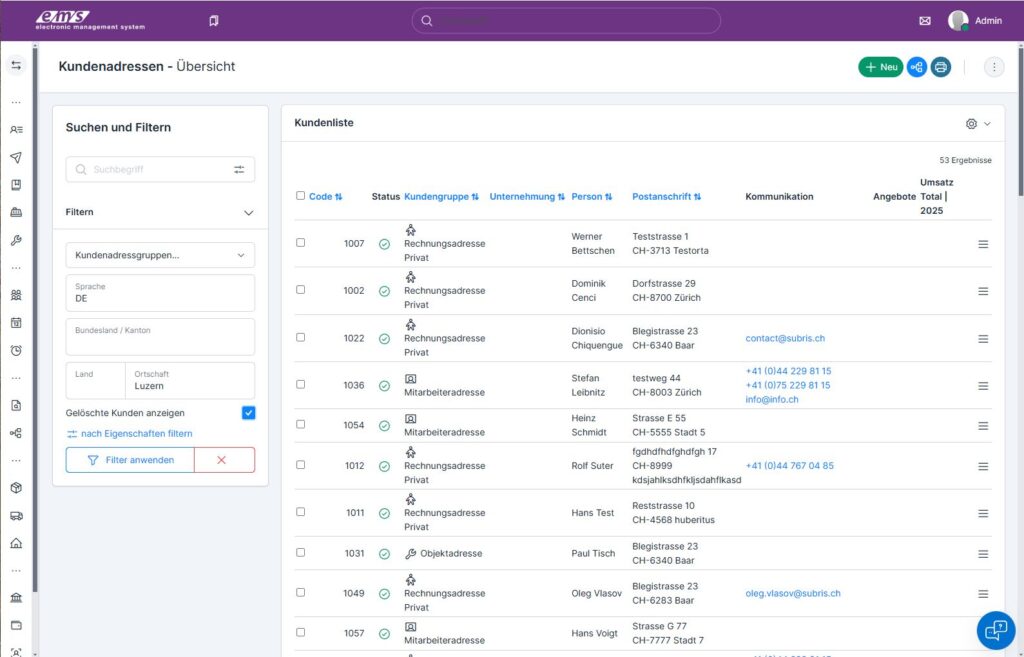Screen dimensions: 1024x657
Task: Open the mail envelope icon
Action: click(x=924, y=20)
